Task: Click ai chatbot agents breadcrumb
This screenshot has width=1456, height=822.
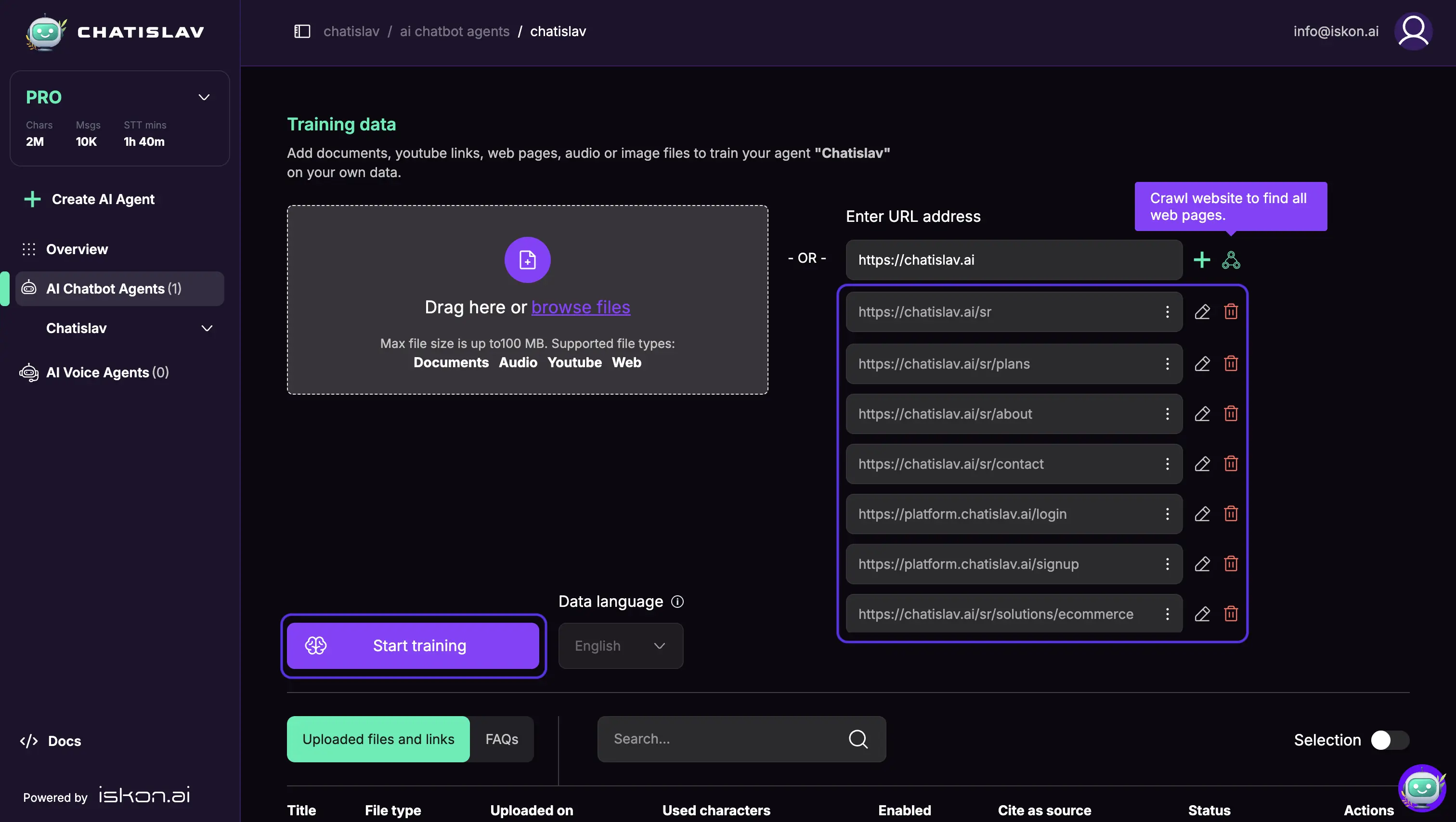Action: (455, 31)
